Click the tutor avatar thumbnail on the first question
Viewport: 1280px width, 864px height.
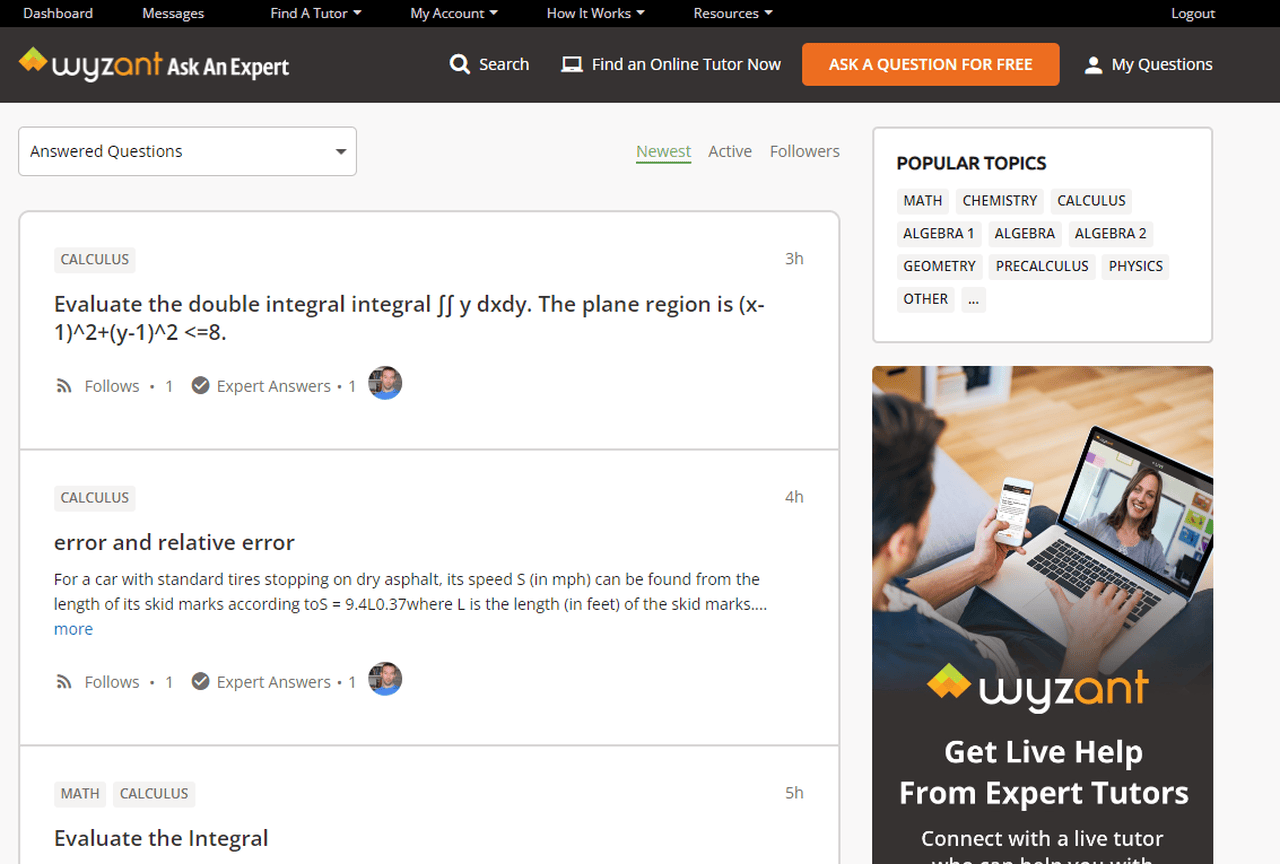tap(385, 382)
